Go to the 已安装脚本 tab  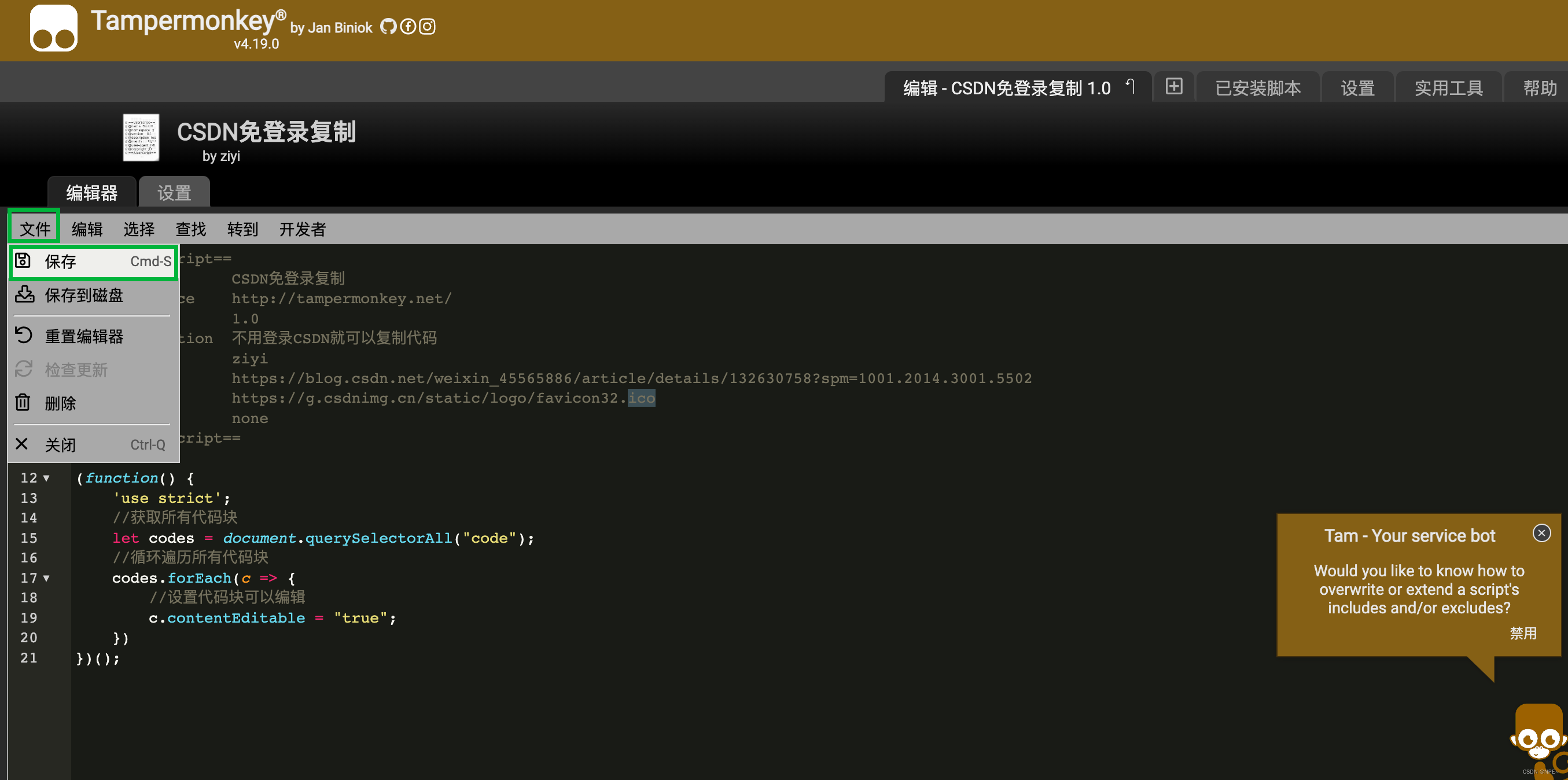click(1258, 88)
